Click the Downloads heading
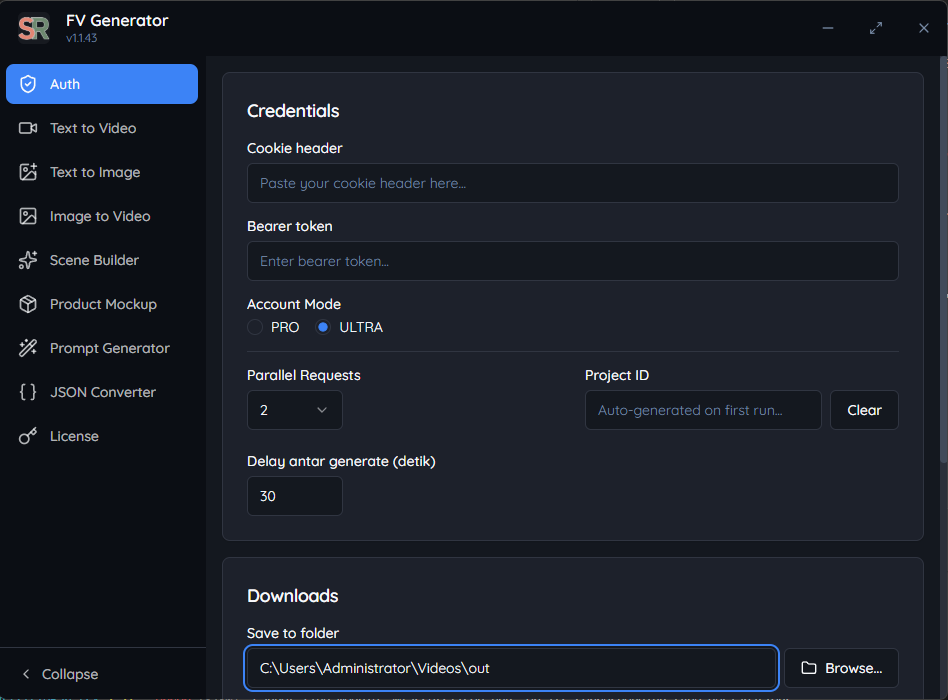 (x=293, y=596)
